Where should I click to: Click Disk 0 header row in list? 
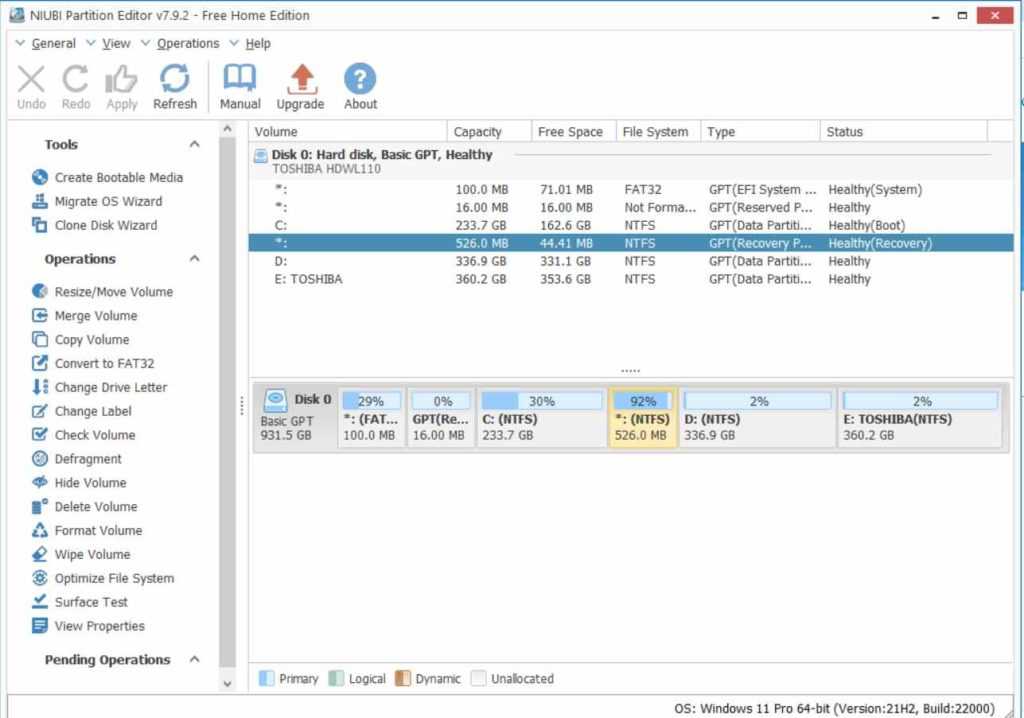click(631, 161)
